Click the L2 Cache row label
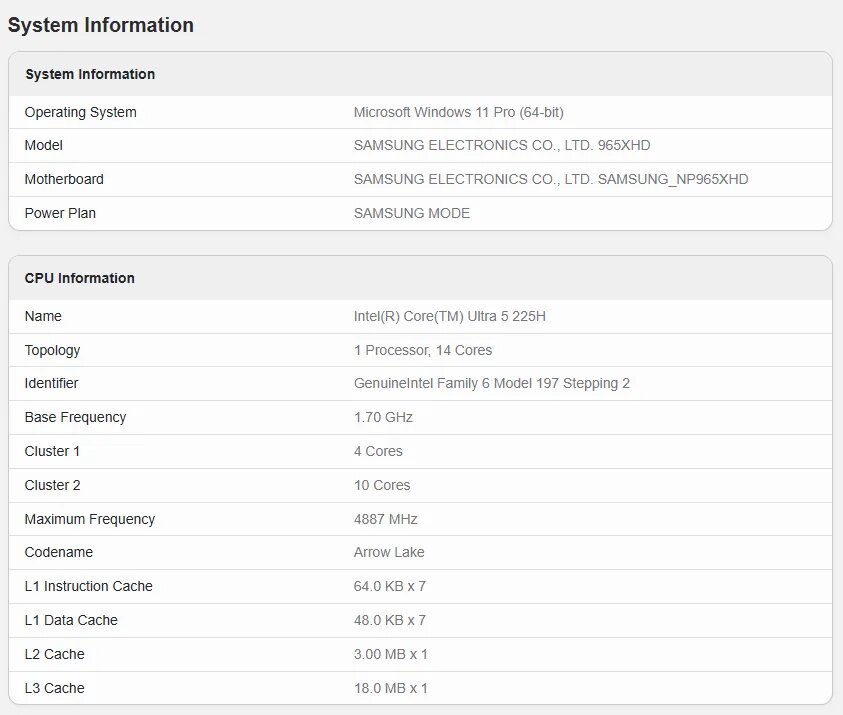This screenshot has height=715, width=843. point(54,654)
